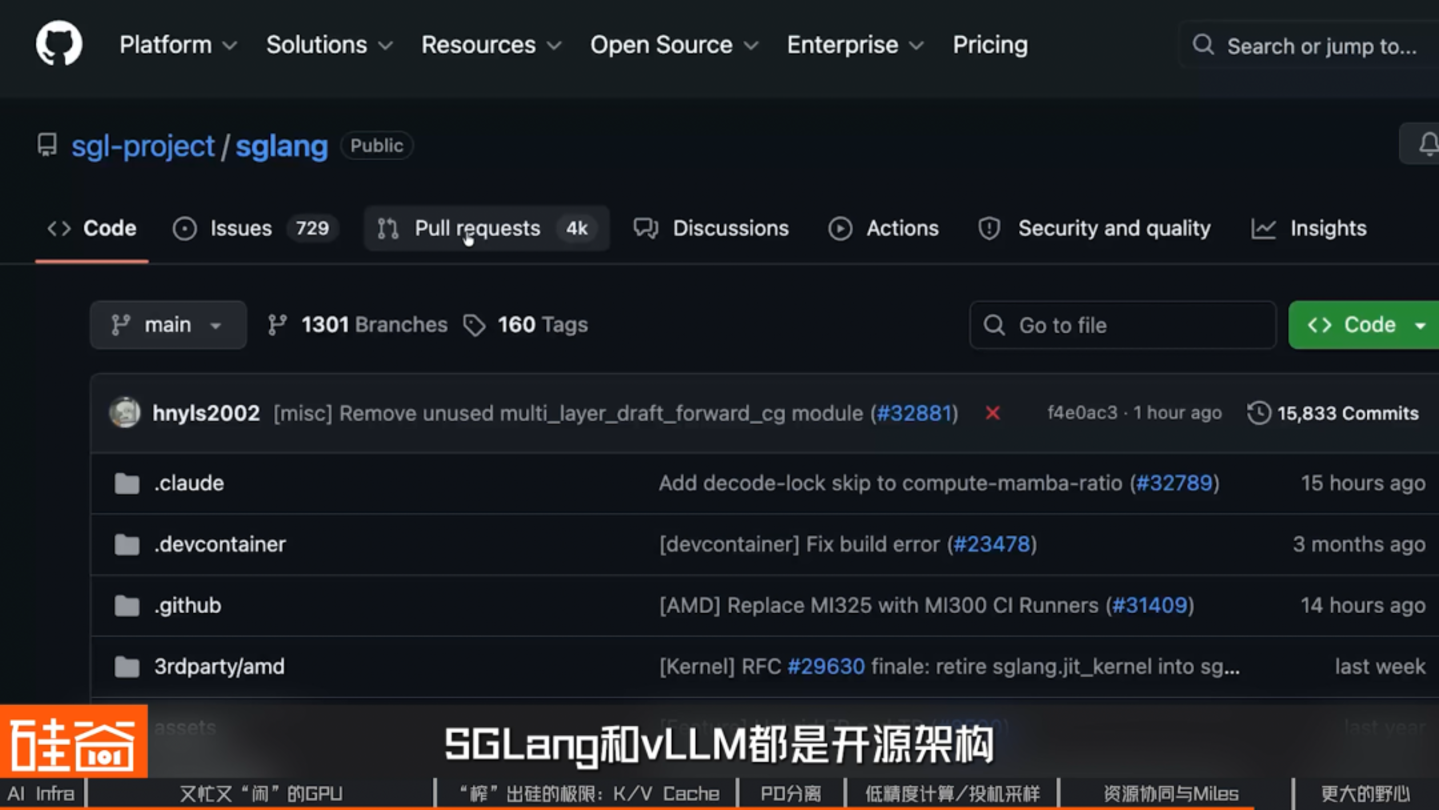Click the 3rdparty/amd folder icon
This screenshot has width=1439, height=810.
(127, 667)
